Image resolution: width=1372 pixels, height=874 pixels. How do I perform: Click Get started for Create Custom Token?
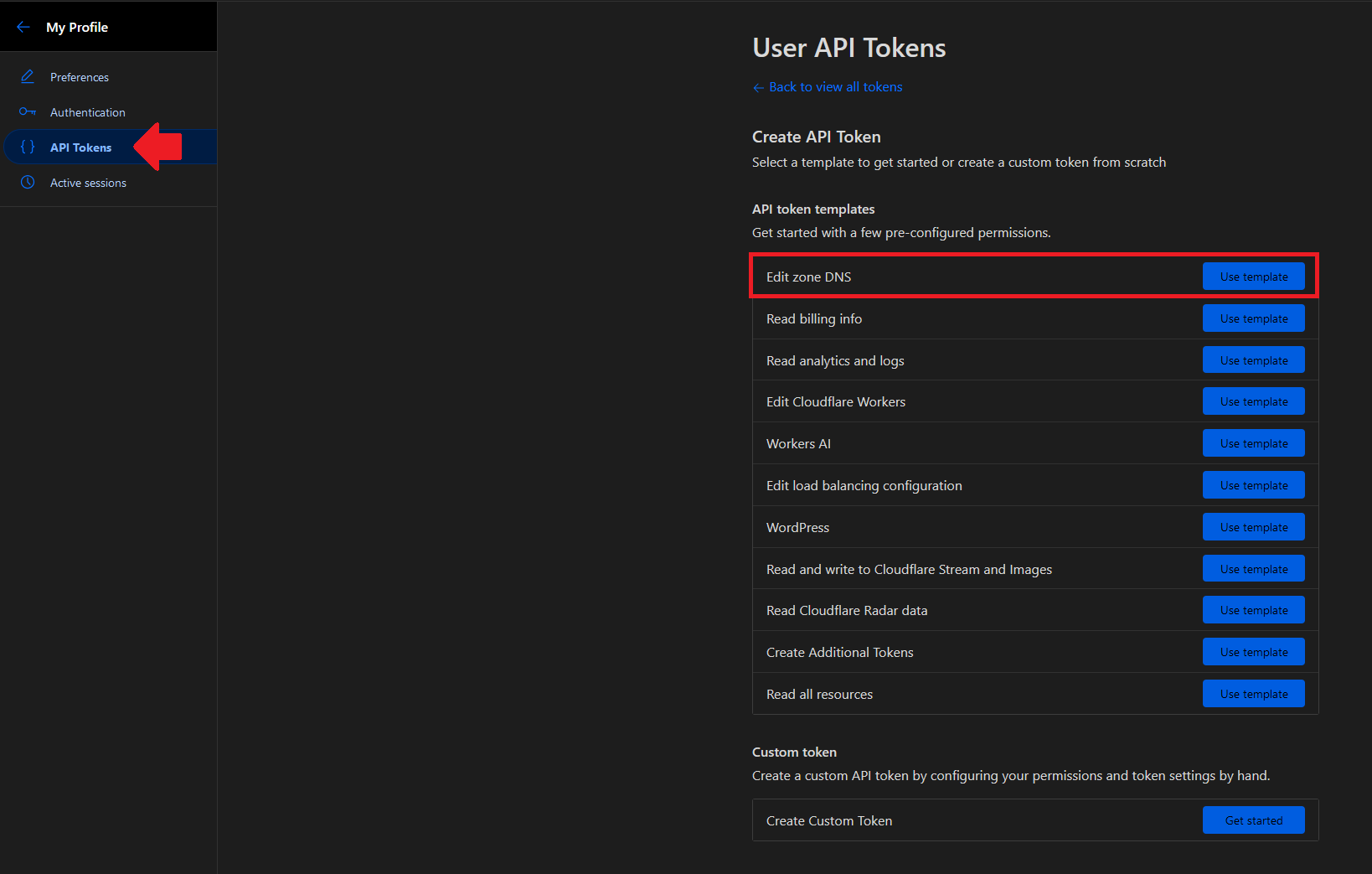[1253, 820]
